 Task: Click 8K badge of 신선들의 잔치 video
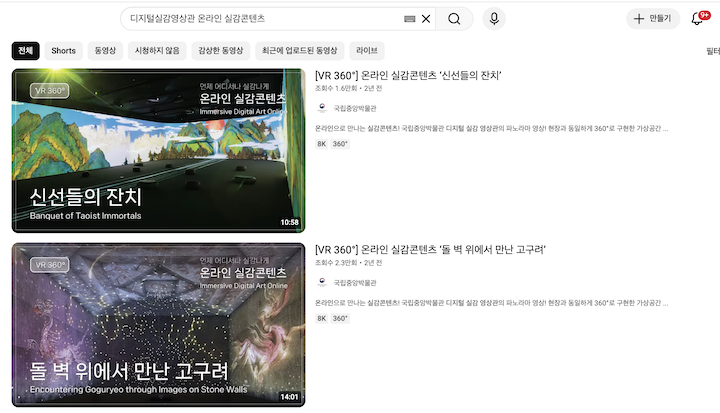(x=321, y=144)
